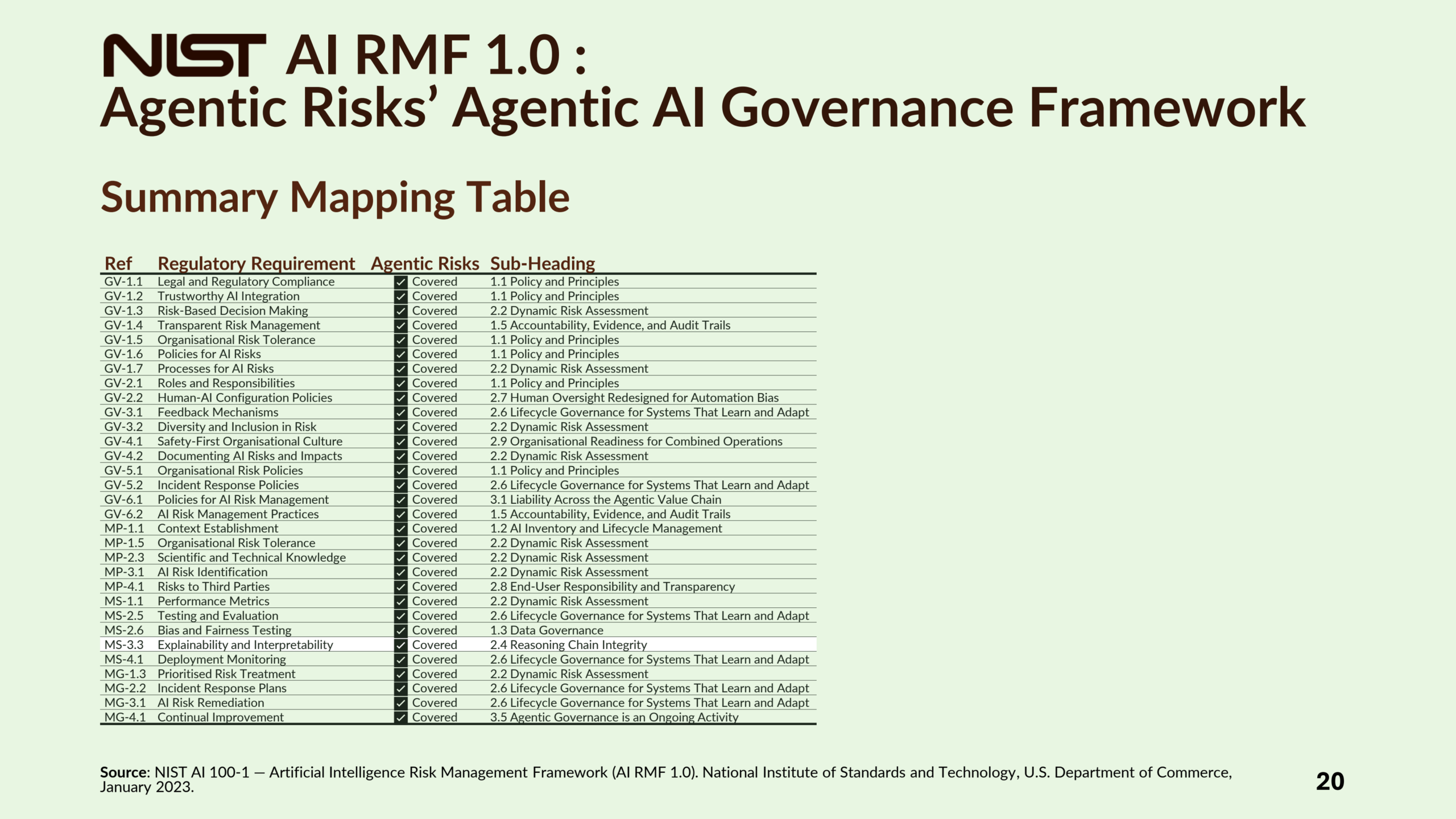Click Documenting AI Risks and Impacts
This screenshot has height=819, width=1456.
pyautogui.click(x=250, y=456)
